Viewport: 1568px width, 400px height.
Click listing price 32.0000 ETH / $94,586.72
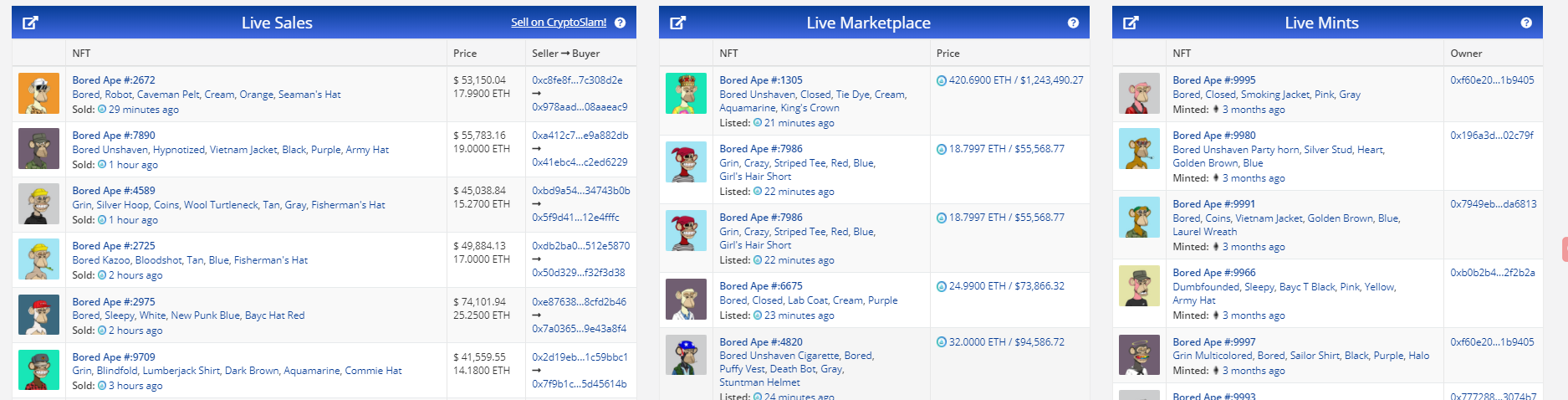[1000, 342]
